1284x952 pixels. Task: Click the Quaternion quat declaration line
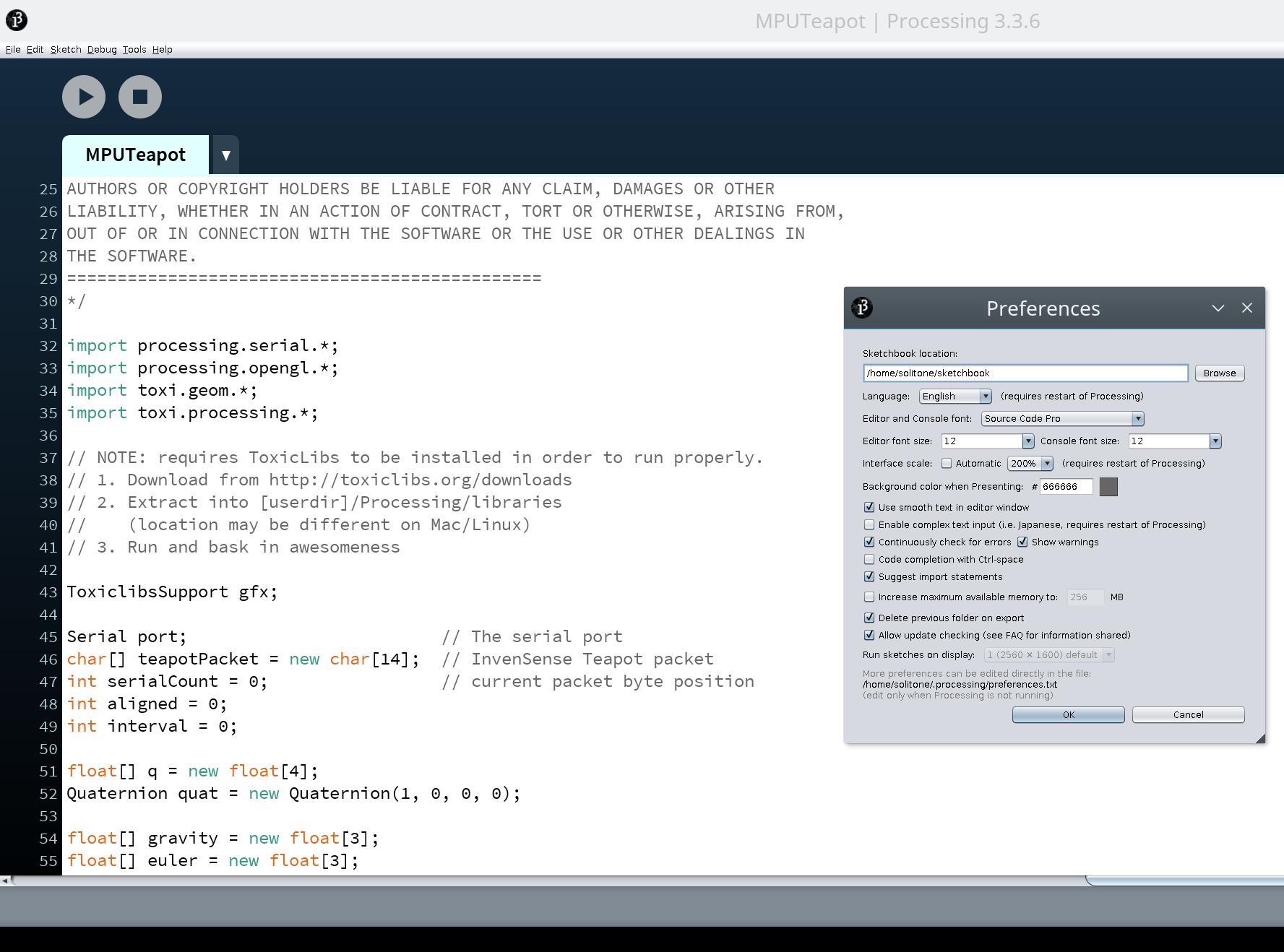pyautogui.click(x=293, y=793)
